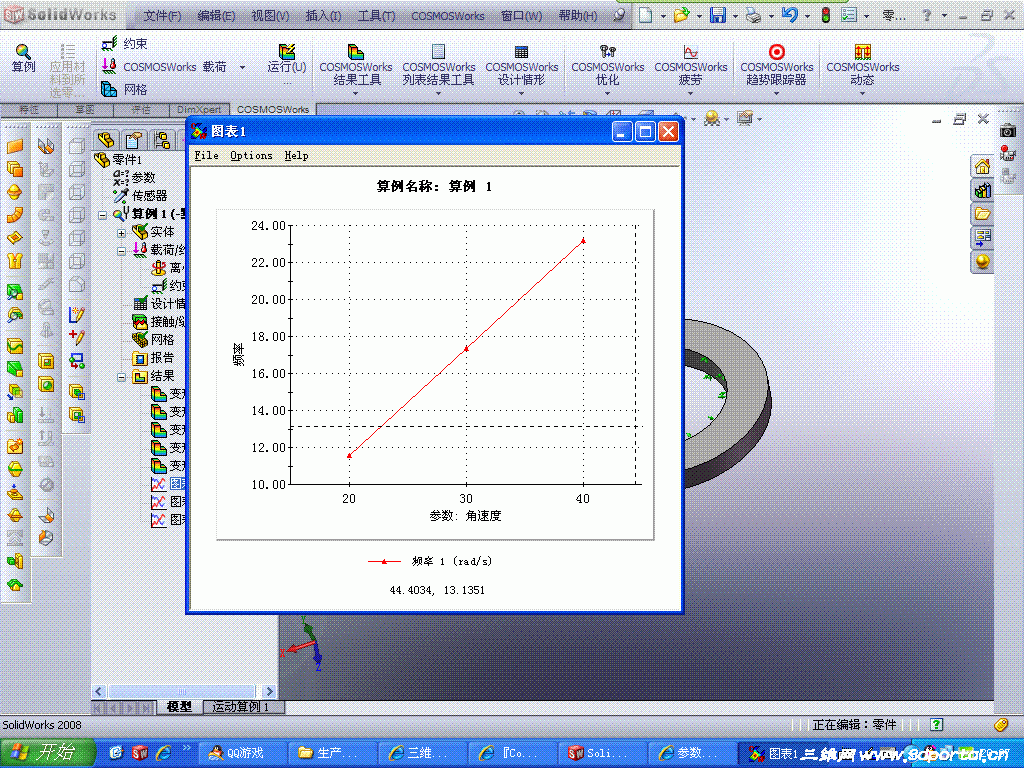The width and height of the screenshot is (1024, 768).
Task: Click the traffic-light Rebuild icon
Action: point(825,15)
